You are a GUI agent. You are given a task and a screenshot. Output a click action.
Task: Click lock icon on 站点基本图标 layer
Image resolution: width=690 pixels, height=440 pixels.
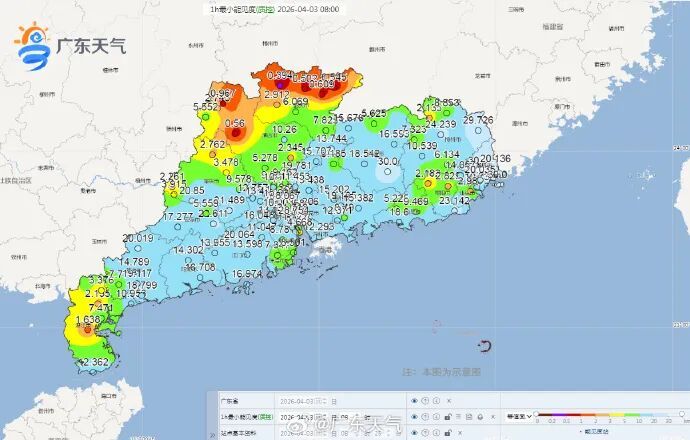pyautogui.click(x=447, y=432)
